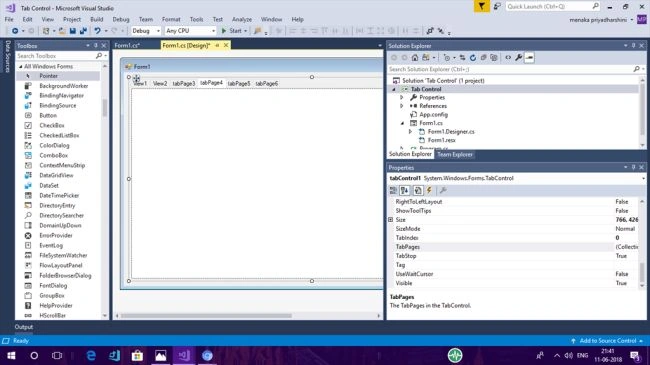Select tabPage3 tab on the form

click(x=184, y=83)
